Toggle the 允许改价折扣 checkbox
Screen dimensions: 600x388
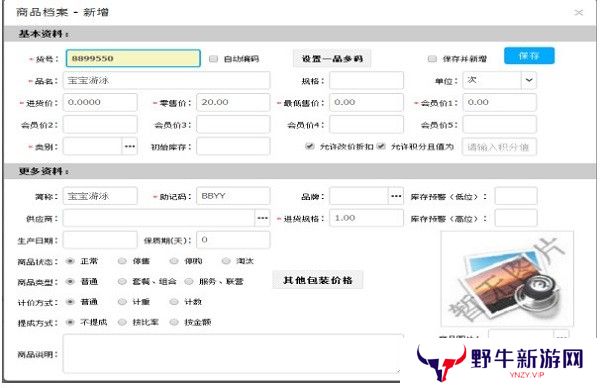[310, 146]
